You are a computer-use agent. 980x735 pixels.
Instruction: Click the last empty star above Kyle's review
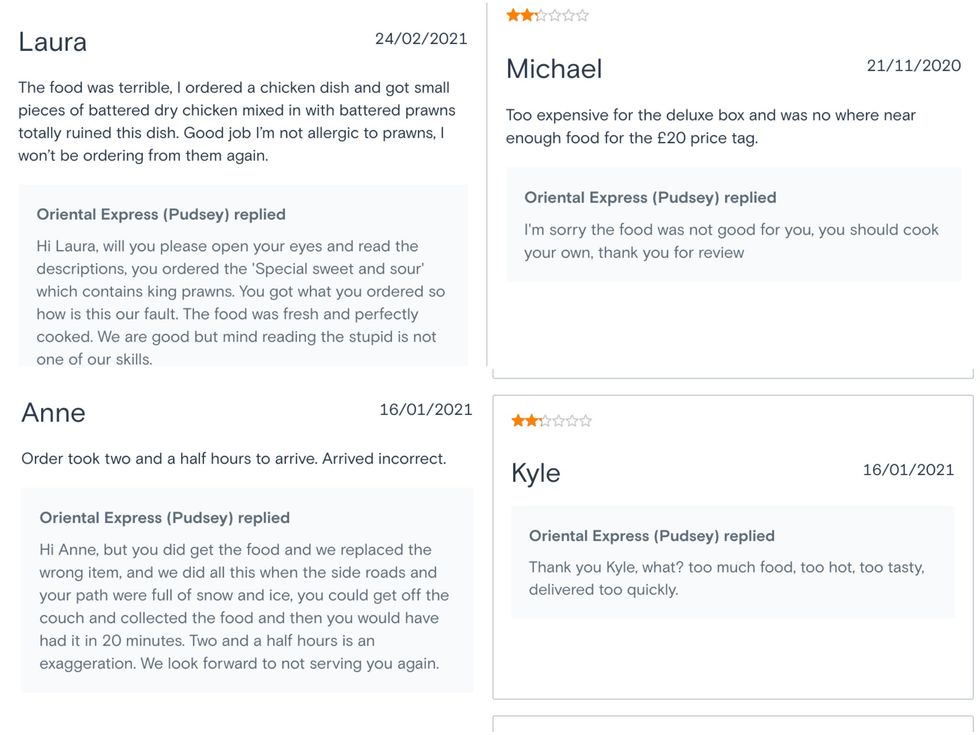(x=586, y=421)
